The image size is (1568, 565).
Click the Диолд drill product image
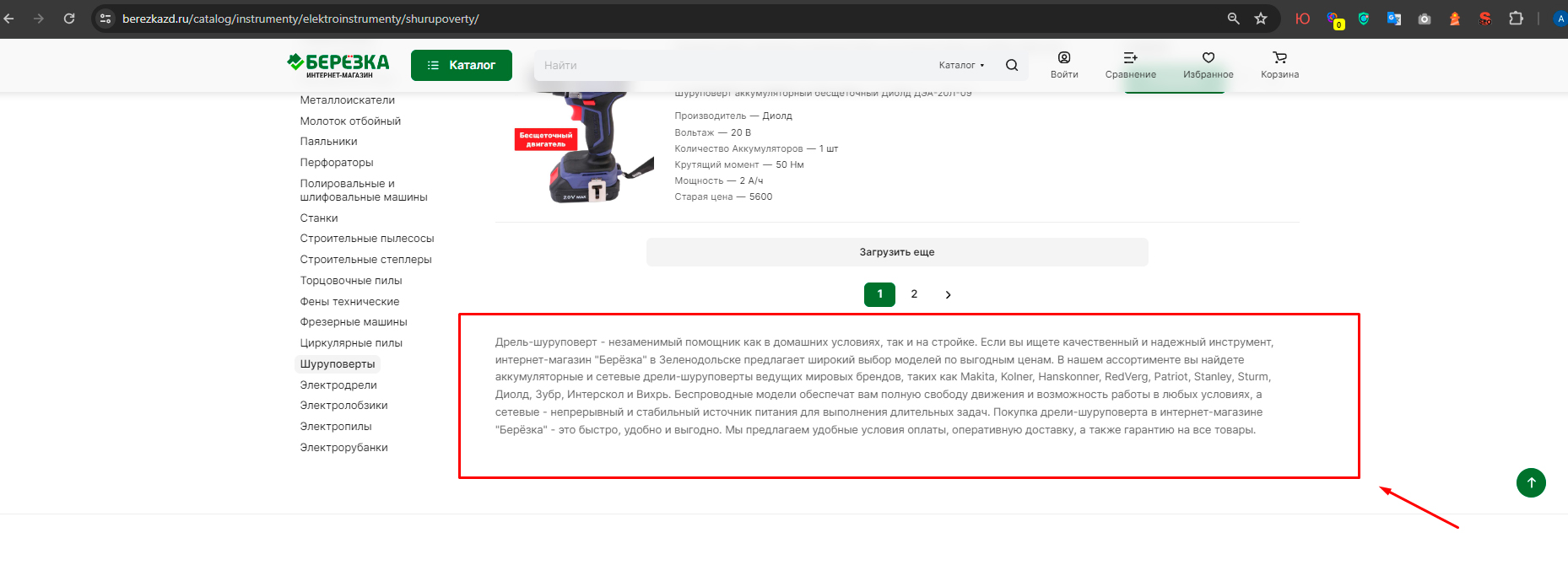pyautogui.click(x=584, y=148)
